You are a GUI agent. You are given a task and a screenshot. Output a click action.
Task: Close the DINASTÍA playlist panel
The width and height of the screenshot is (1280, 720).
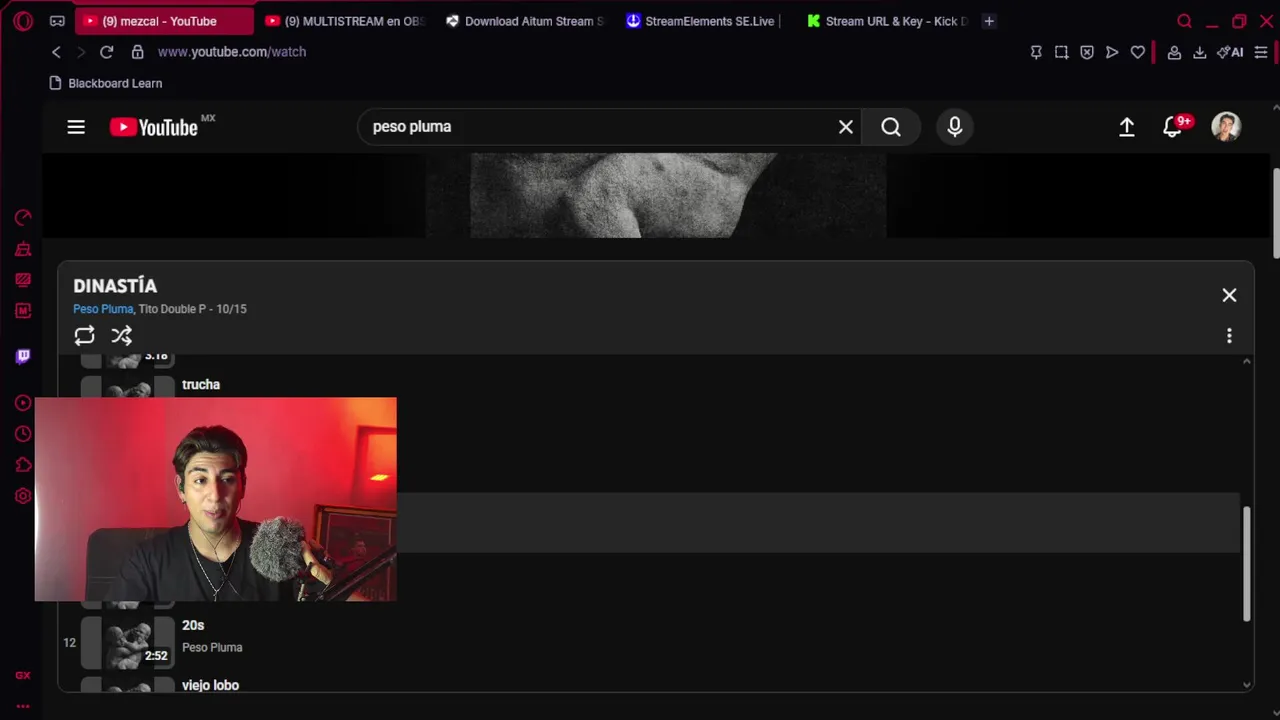[x=1229, y=295]
